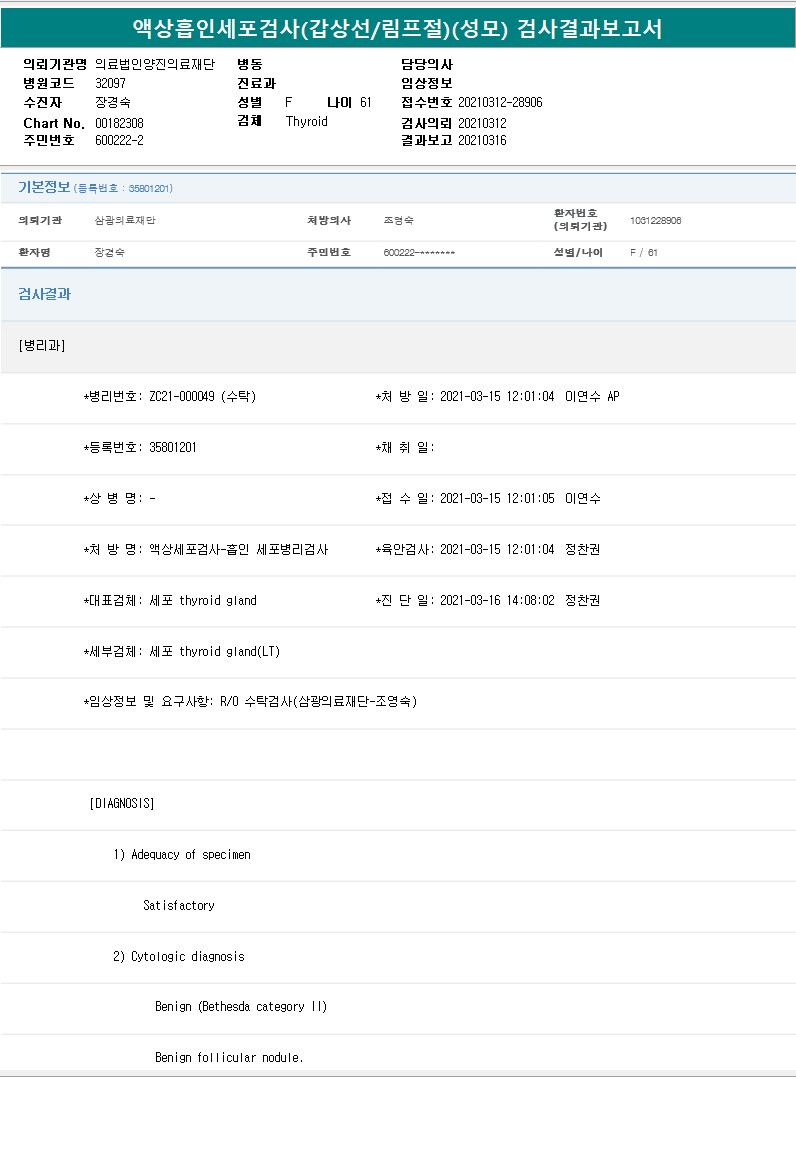The image size is (796, 1157).
Task: Click the 병원코드 value 32097
Action: [110, 83]
